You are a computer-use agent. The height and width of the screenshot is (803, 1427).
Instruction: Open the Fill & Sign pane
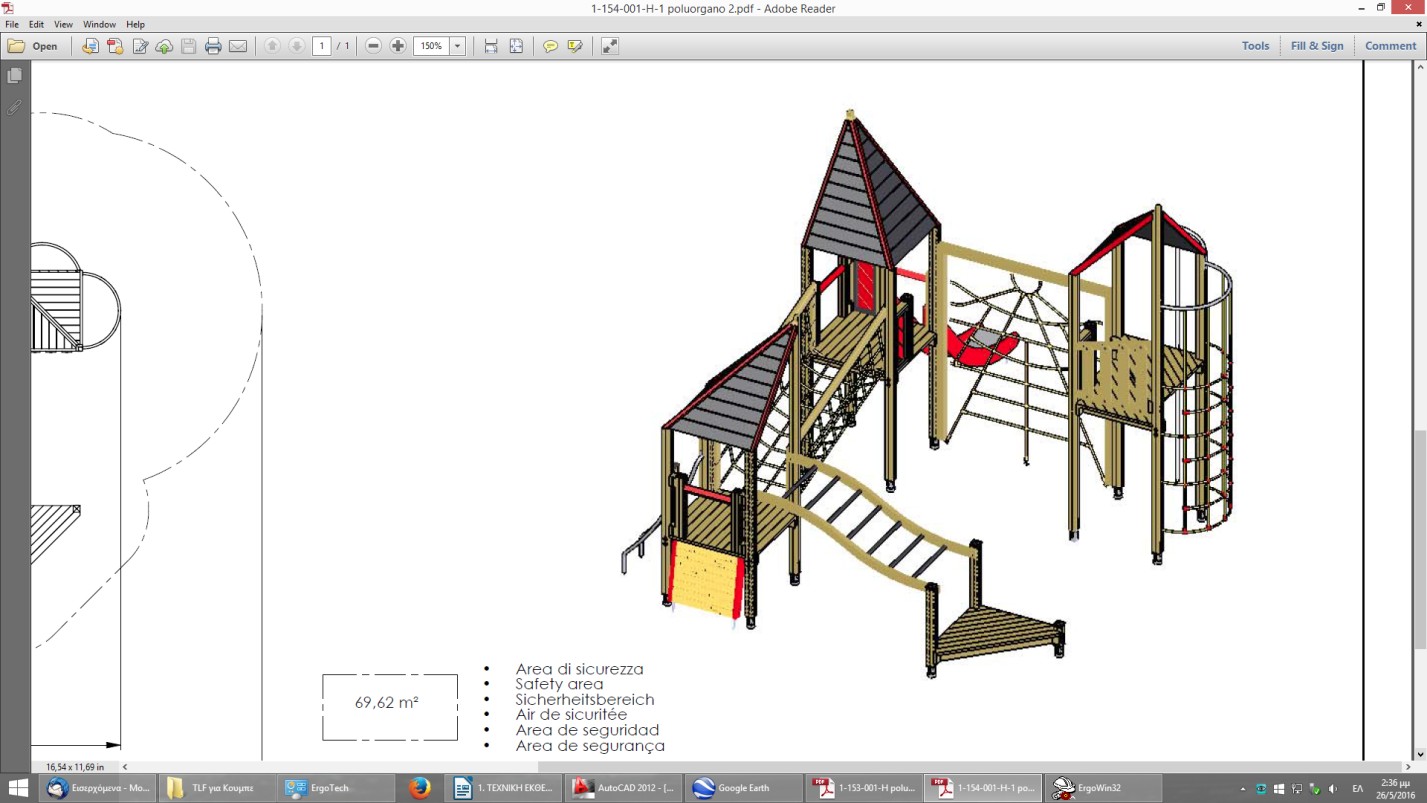[x=1317, y=46]
